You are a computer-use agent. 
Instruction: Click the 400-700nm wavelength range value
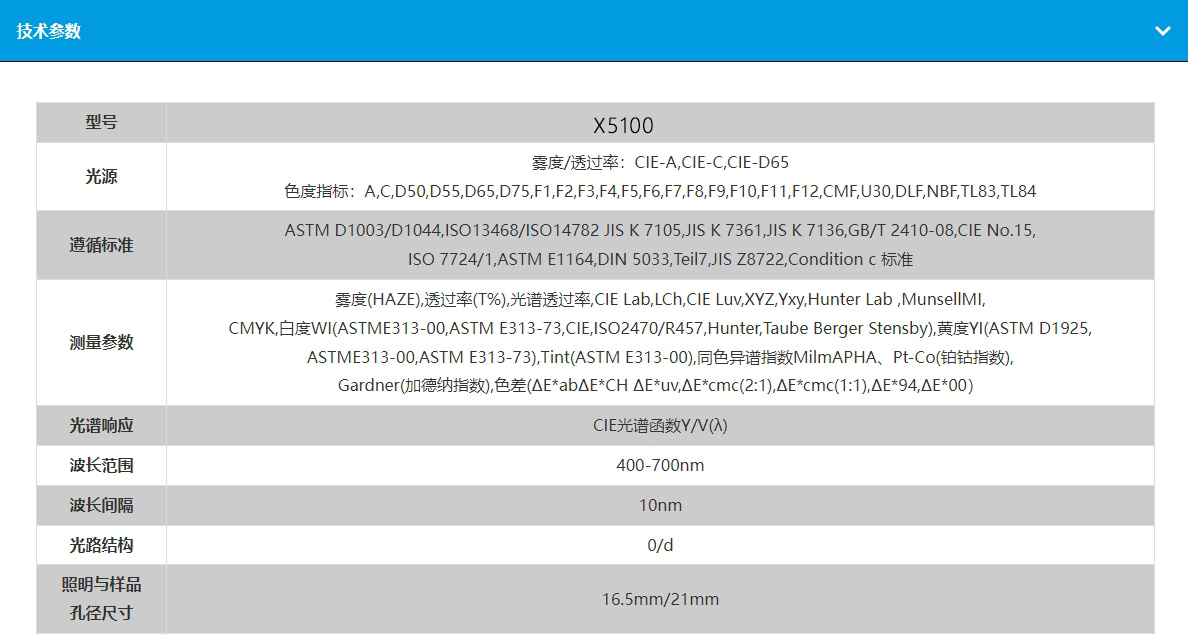[x=660, y=465]
